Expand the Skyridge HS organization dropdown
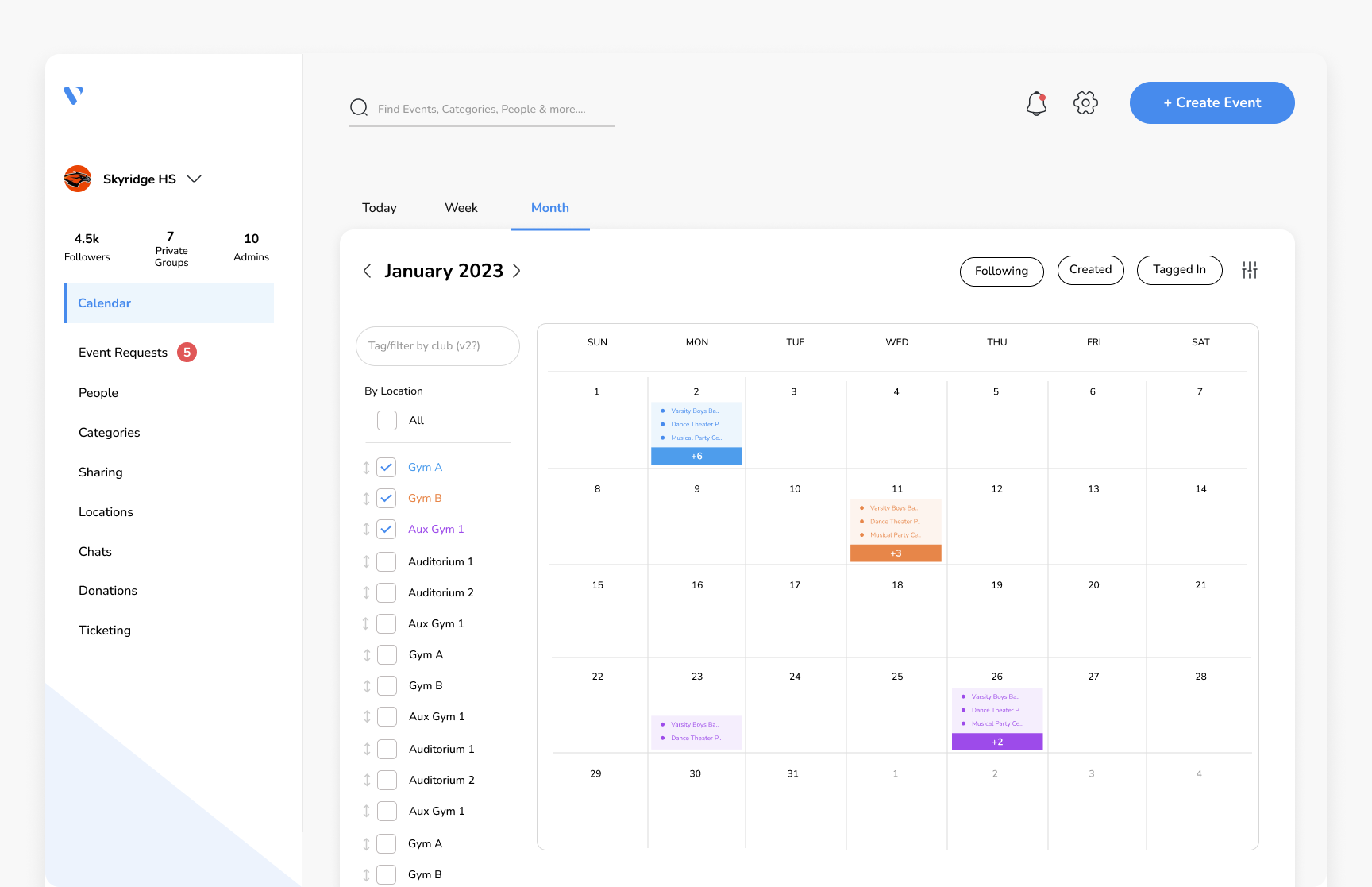 click(194, 179)
